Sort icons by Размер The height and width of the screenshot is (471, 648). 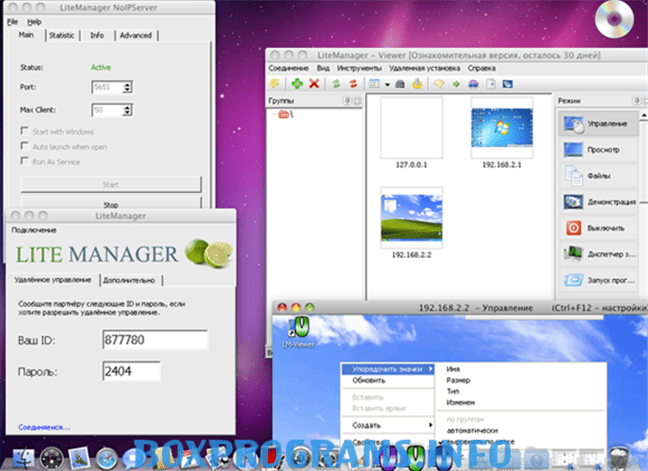coord(458,380)
